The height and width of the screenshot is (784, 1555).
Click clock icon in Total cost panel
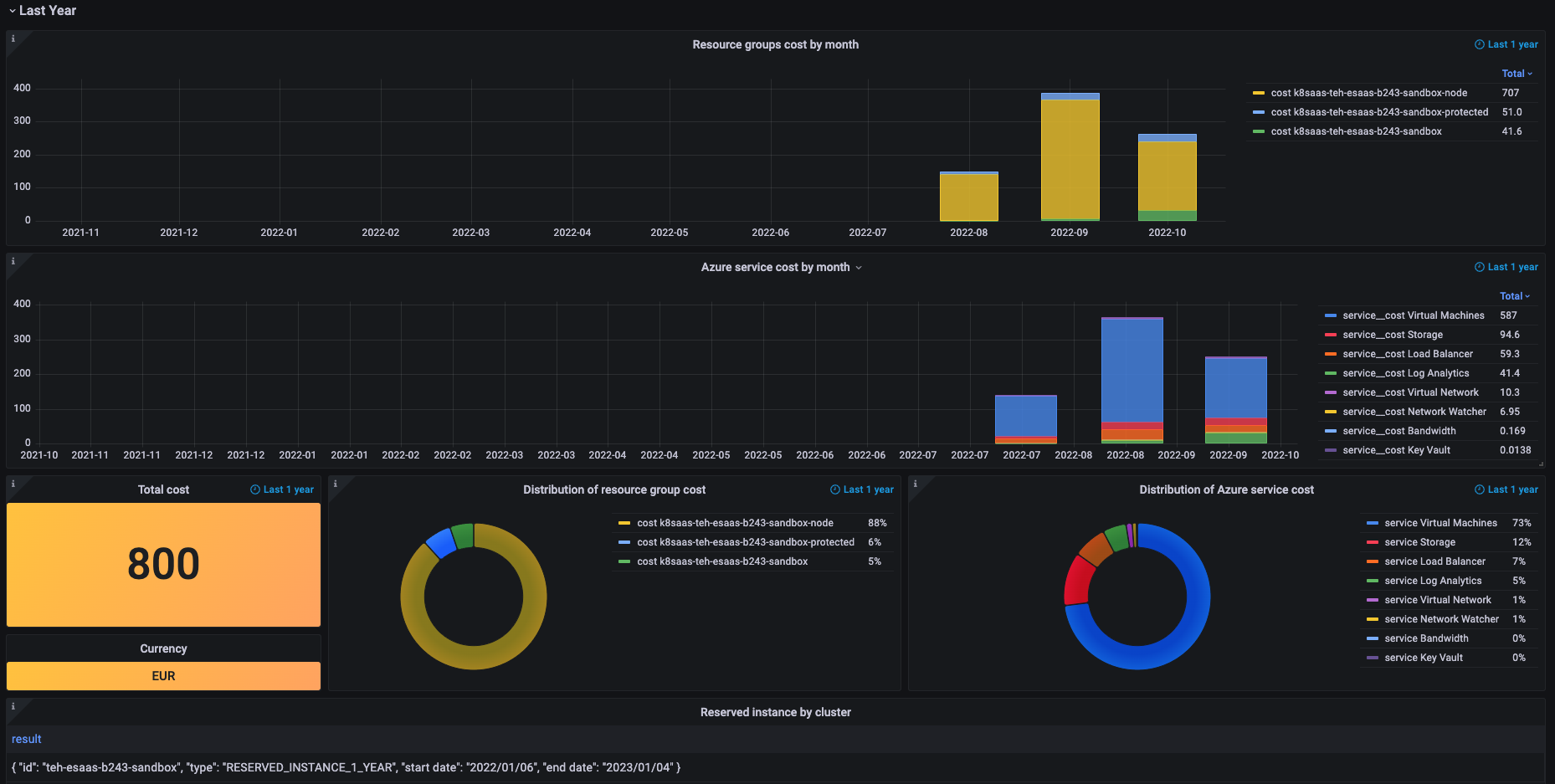tap(255, 489)
